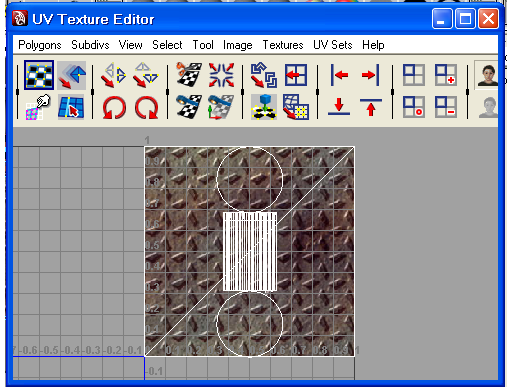Screen dimensions: 512x387
Task: Open the Subdivs menu
Action: click(x=90, y=45)
